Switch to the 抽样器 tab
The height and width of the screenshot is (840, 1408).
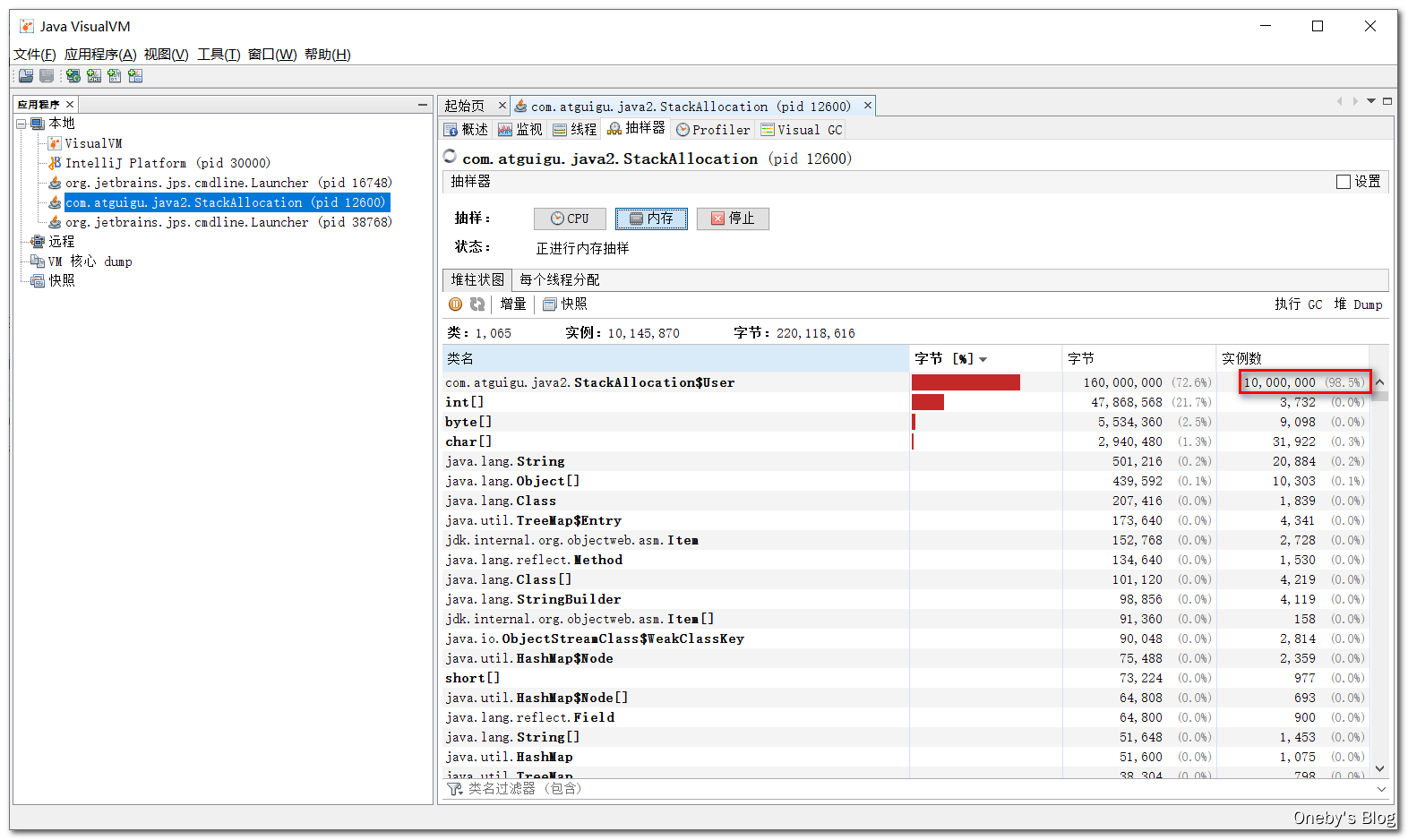(637, 129)
